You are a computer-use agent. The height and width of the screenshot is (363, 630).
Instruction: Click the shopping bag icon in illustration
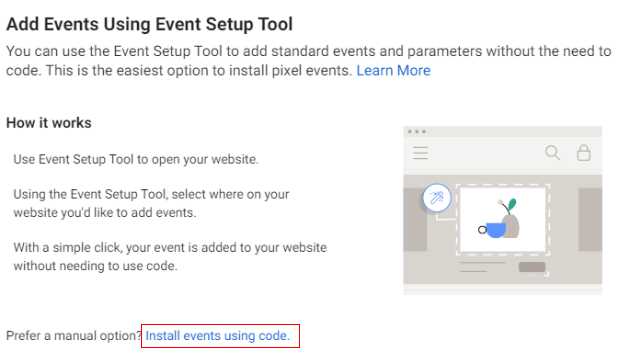coord(583,153)
